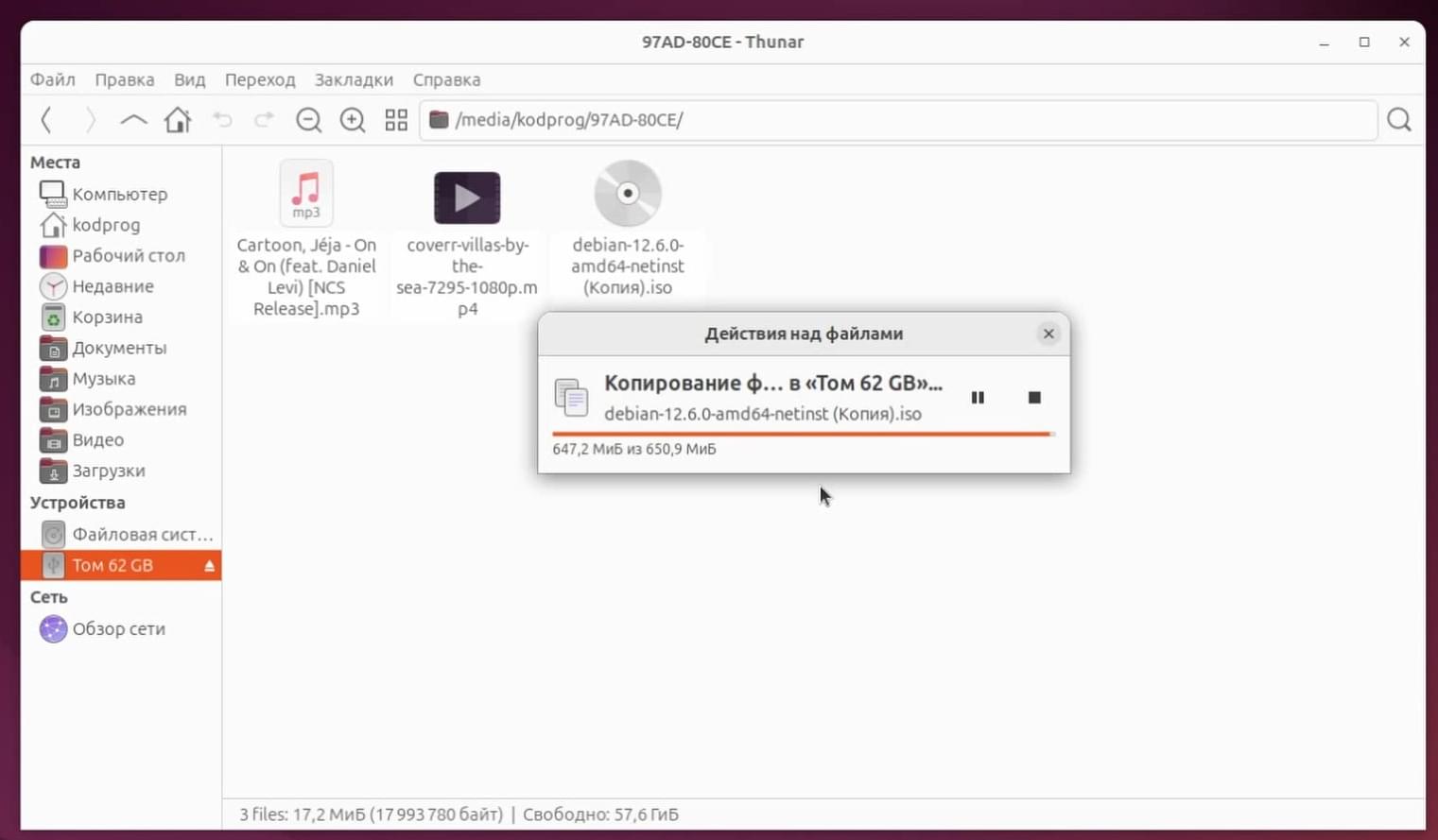Image resolution: width=1438 pixels, height=840 pixels.
Task: Pause the file copy operation
Action: coord(978,398)
